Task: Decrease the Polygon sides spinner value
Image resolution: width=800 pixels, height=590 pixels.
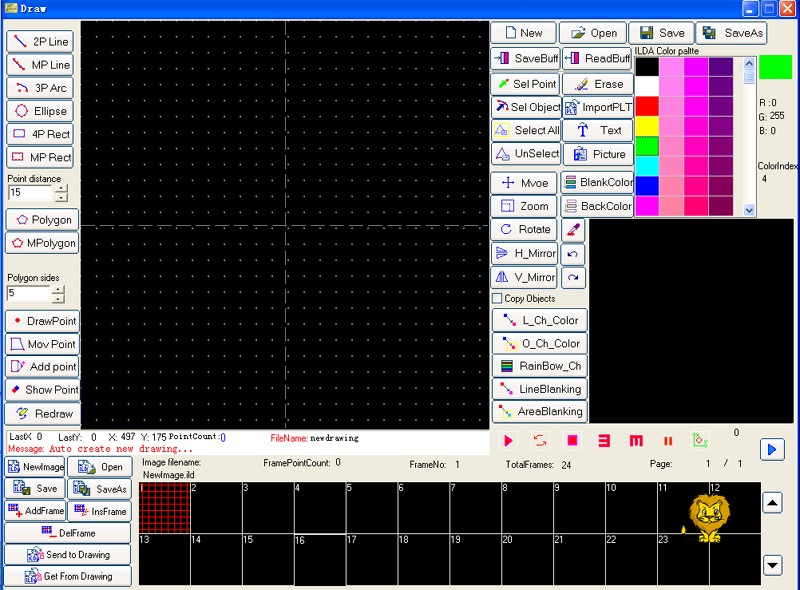Action: (58, 299)
